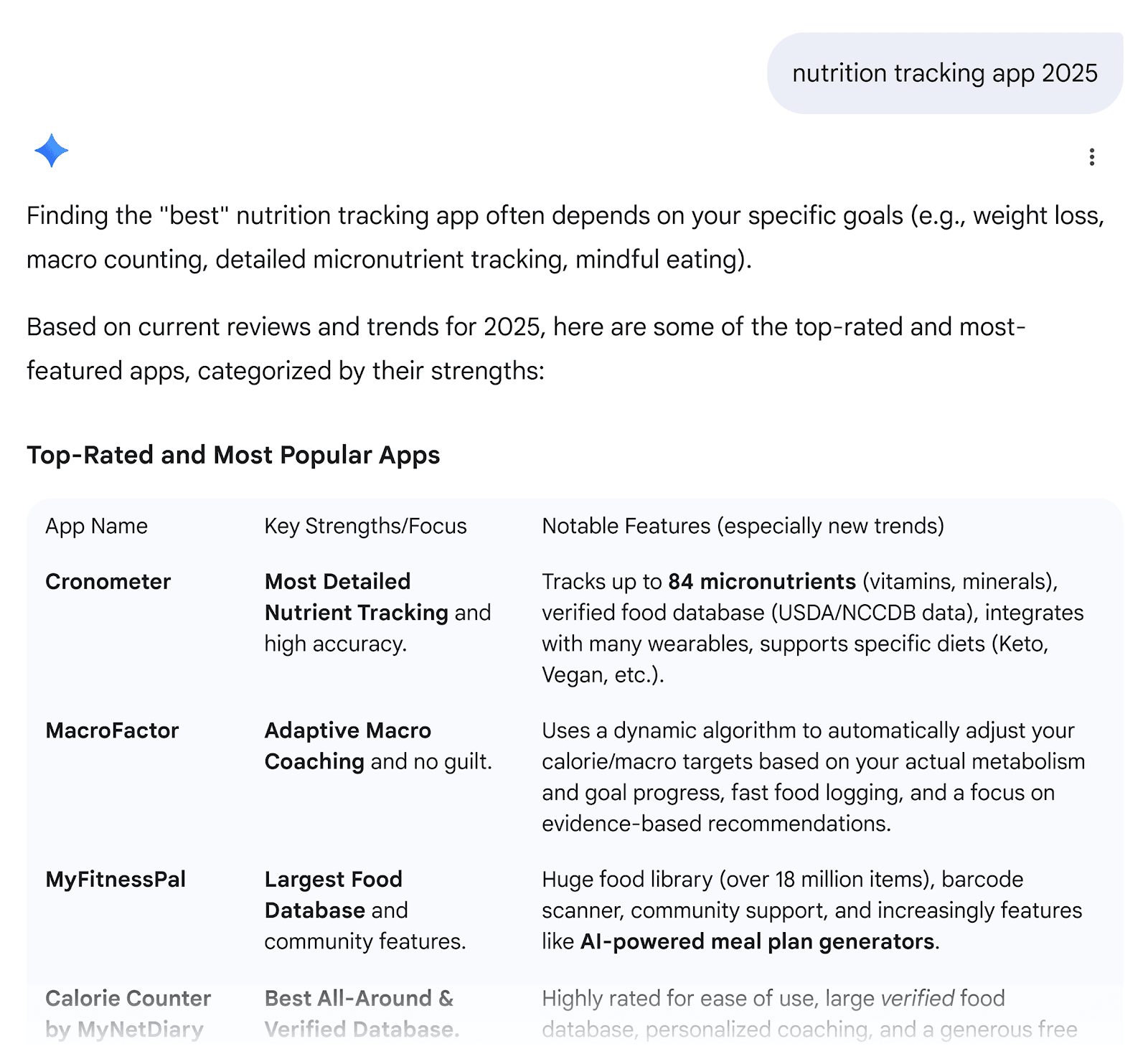Select the bold Cronometer app name

(x=108, y=583)
